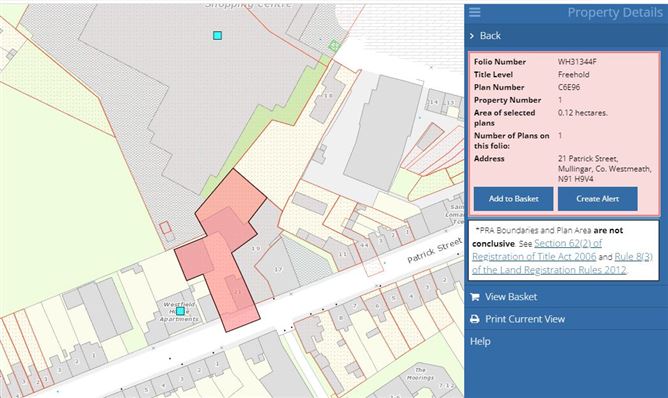Click the printer icon

pos(475,319)
